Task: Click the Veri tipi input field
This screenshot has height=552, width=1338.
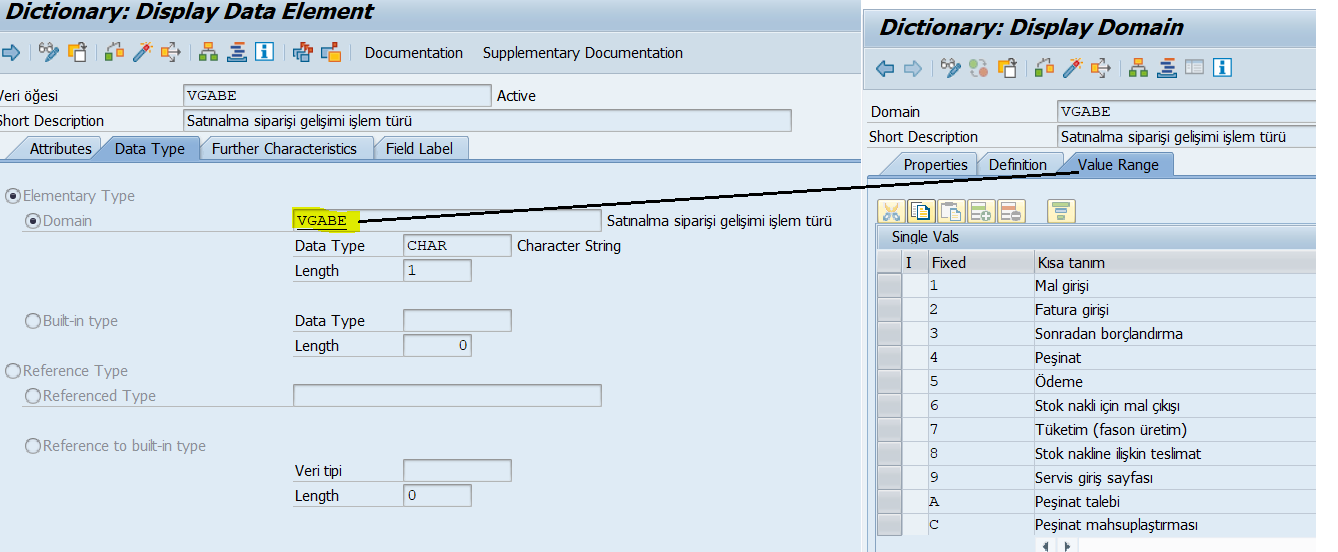Action: click(x=457, y=471)
